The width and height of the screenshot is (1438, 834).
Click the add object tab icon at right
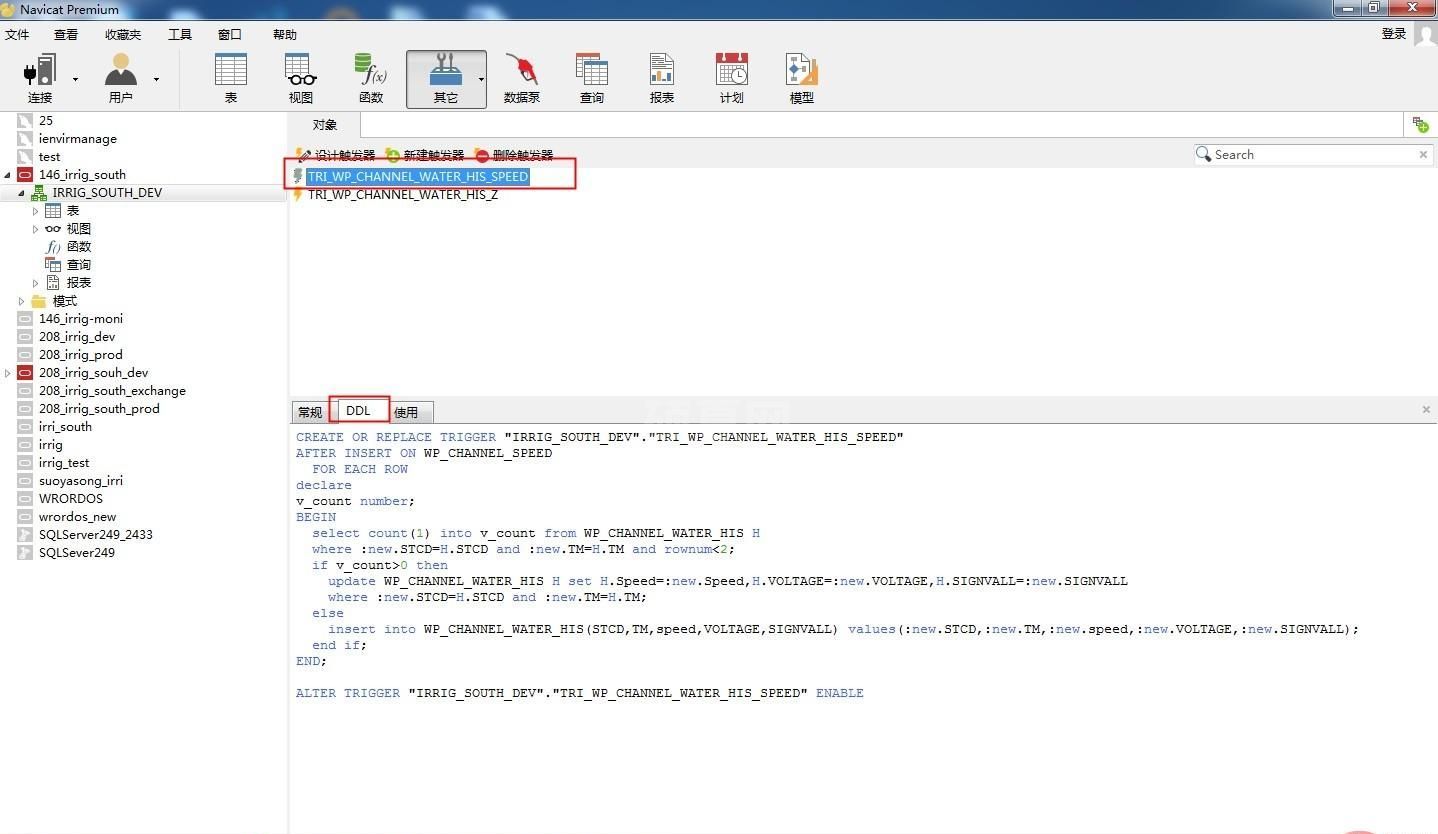1420,124
